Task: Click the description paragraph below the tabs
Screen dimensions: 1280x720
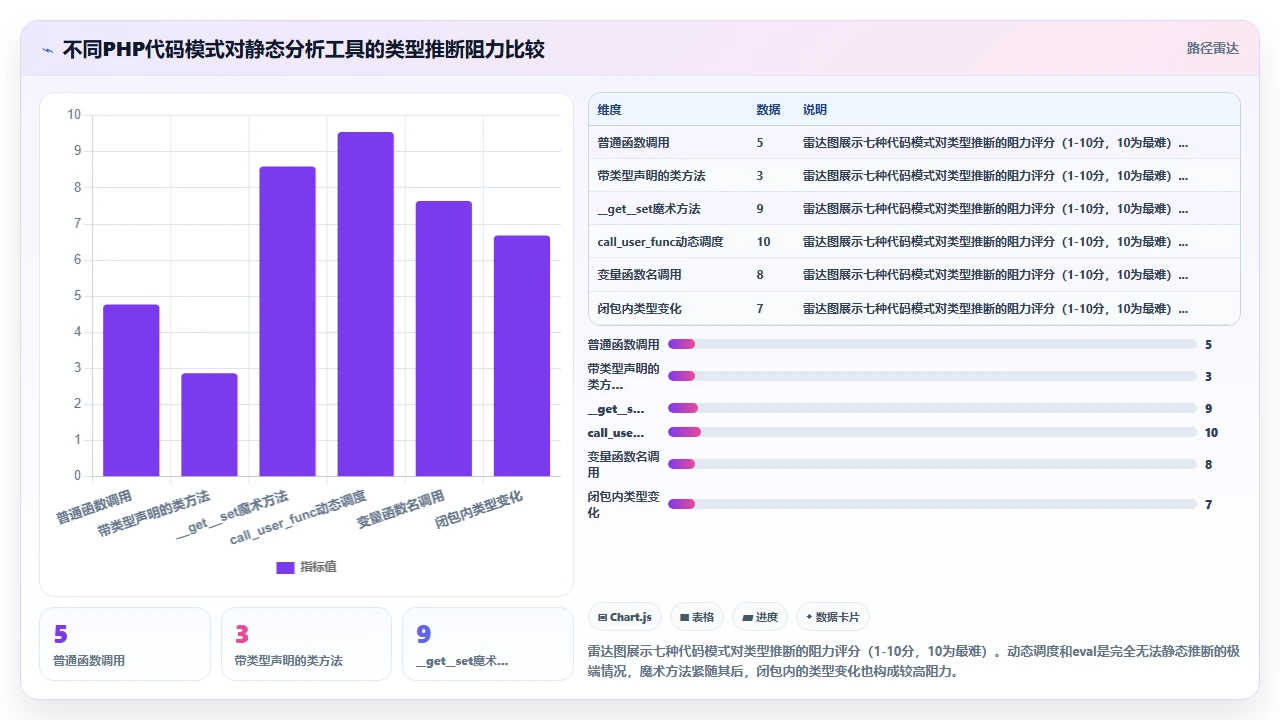Action: tap(914, 661)
